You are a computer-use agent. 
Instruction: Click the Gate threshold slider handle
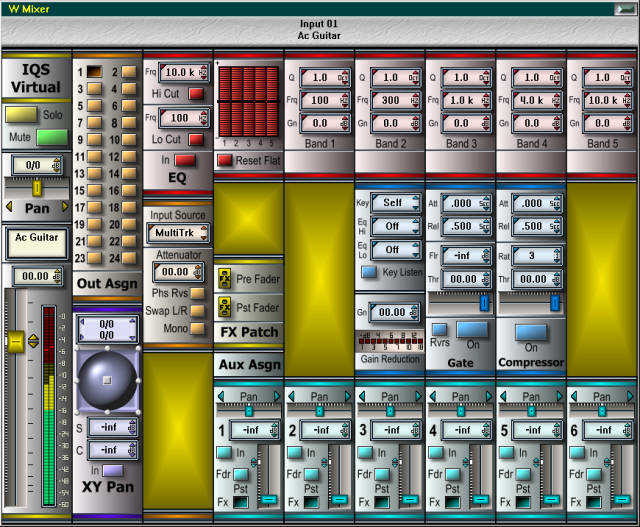pos(485,301)
